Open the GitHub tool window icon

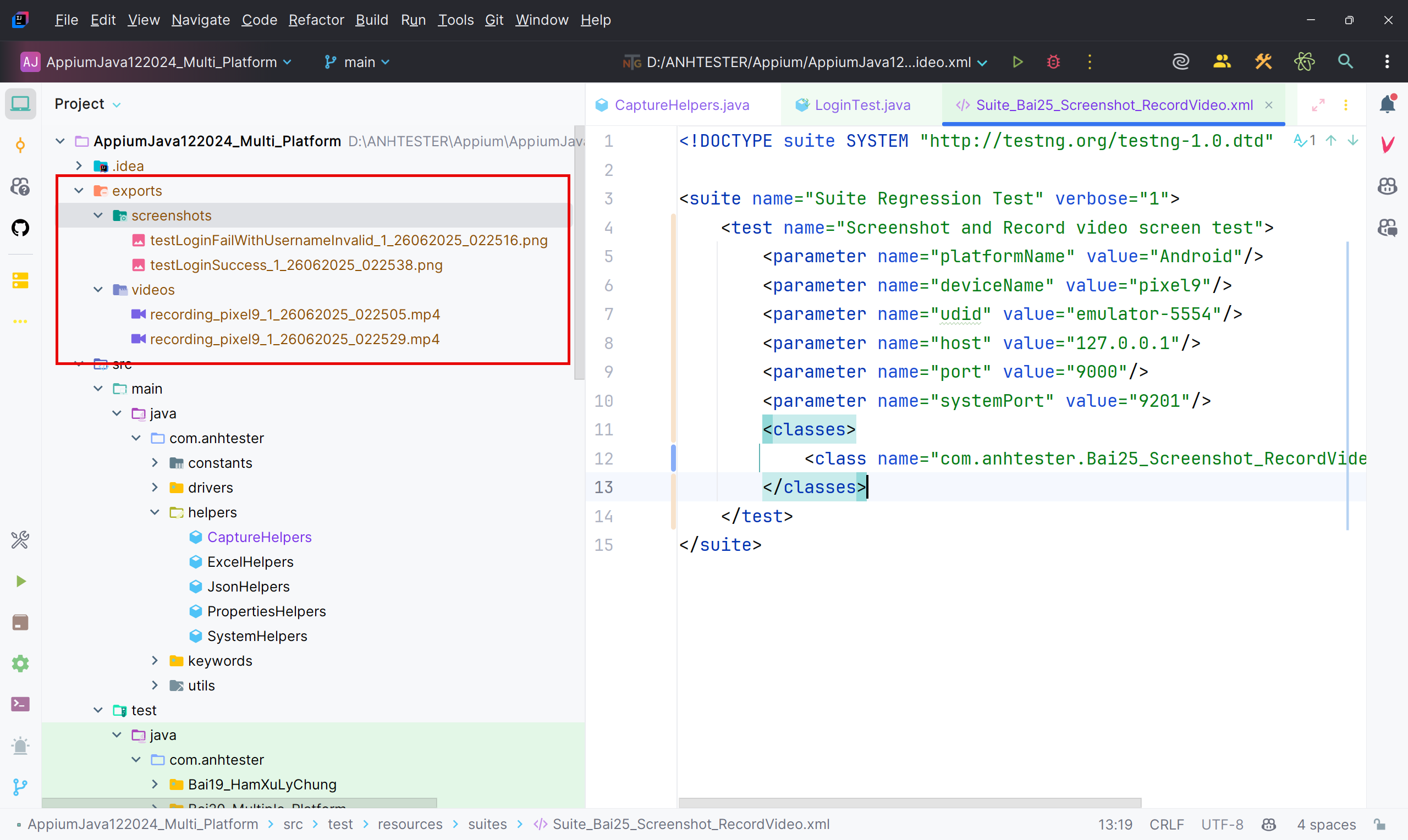coord(20,228)
